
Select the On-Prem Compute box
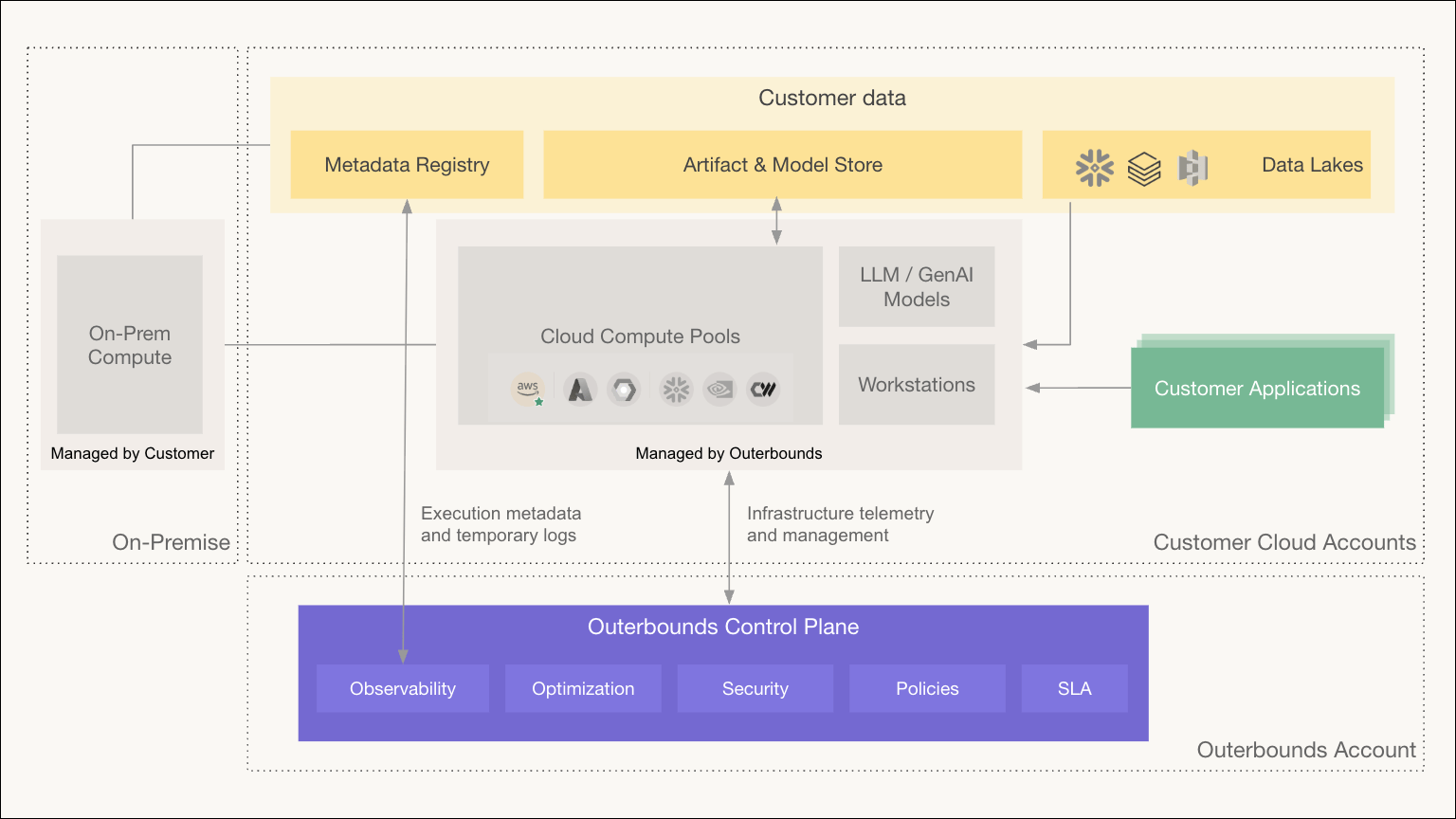coord(130,345)
